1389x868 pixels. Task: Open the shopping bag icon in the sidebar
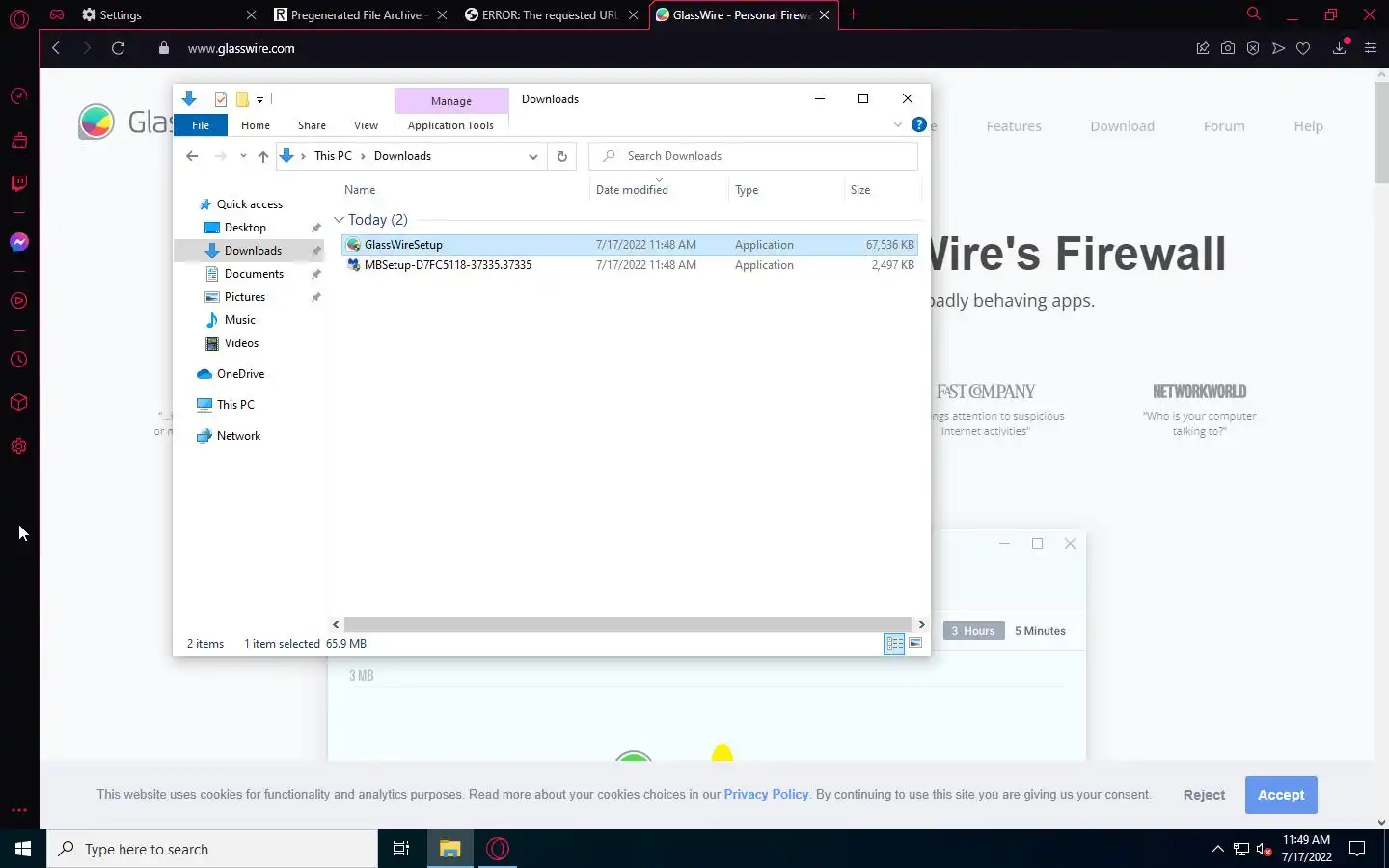click(x=19, y=140)
